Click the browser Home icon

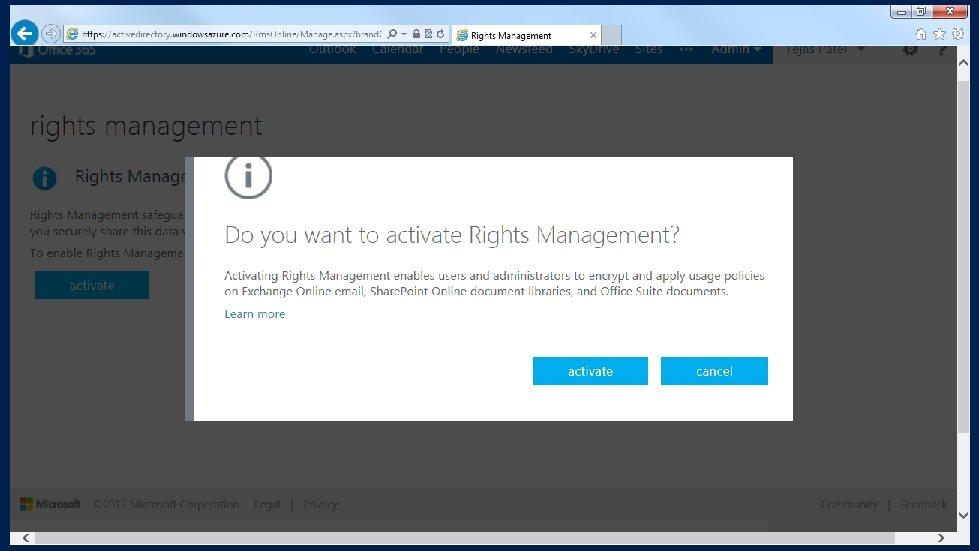tap(920, 34)
